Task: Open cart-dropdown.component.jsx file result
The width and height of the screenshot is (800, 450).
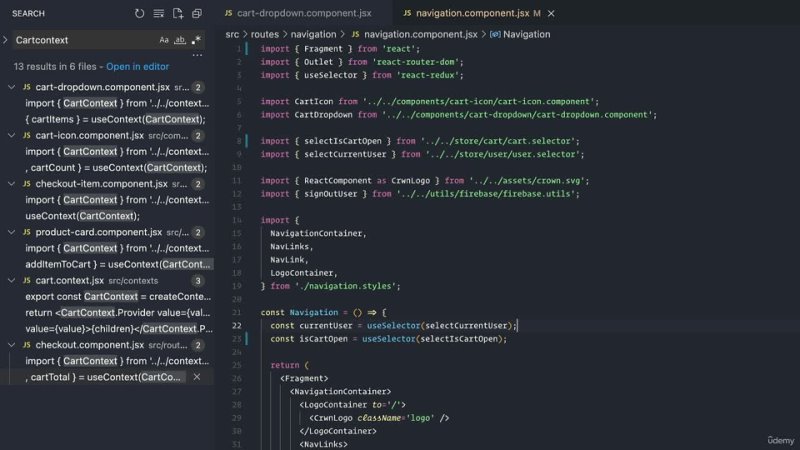Action: tap(103, 87)
